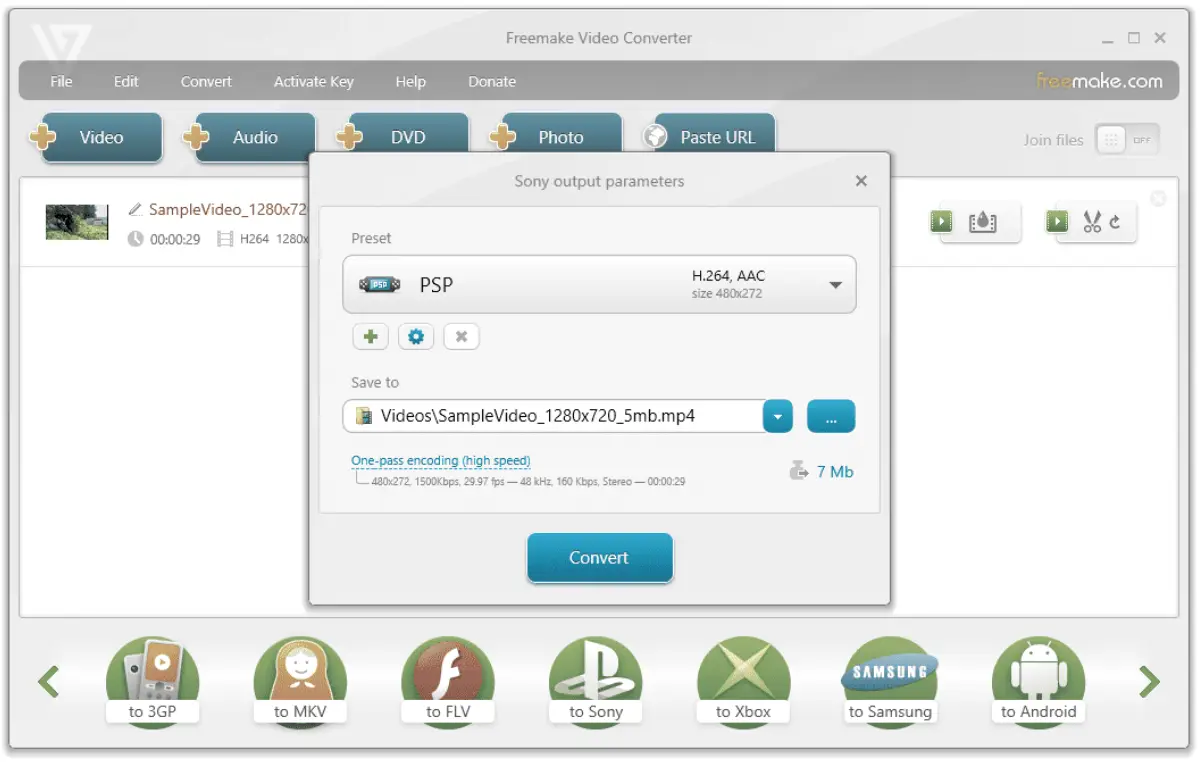Open the watermark preview button
Screen dimensions: 1200x762
click(x=975, y=222)
